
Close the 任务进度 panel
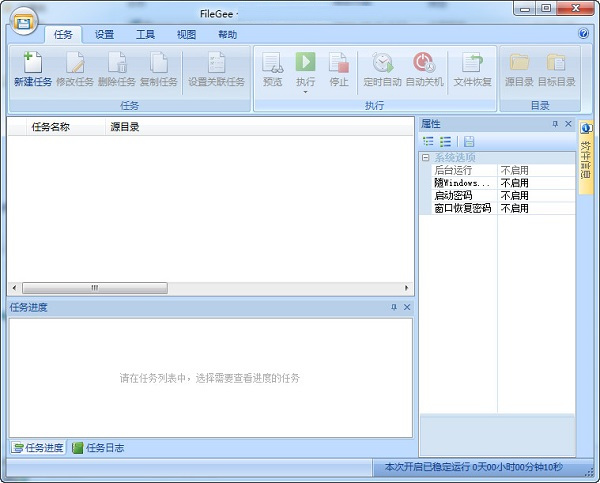(407, 307)
